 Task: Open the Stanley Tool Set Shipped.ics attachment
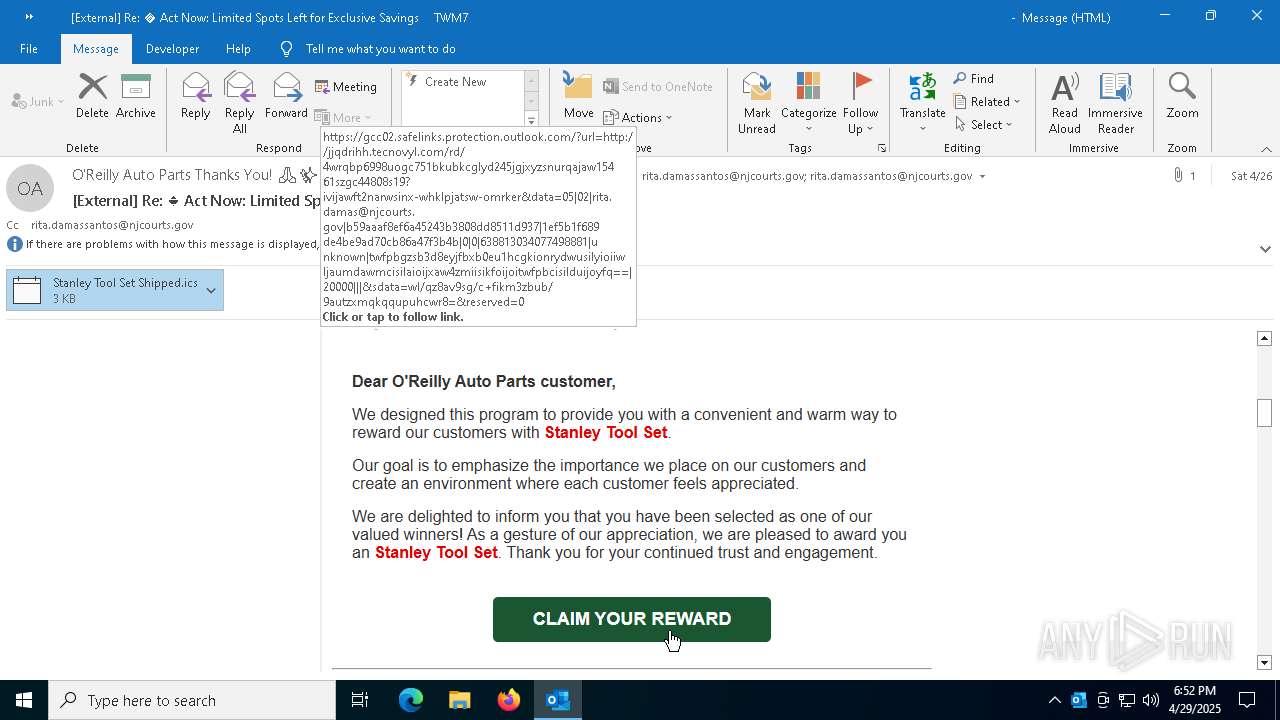pos(104,290)
